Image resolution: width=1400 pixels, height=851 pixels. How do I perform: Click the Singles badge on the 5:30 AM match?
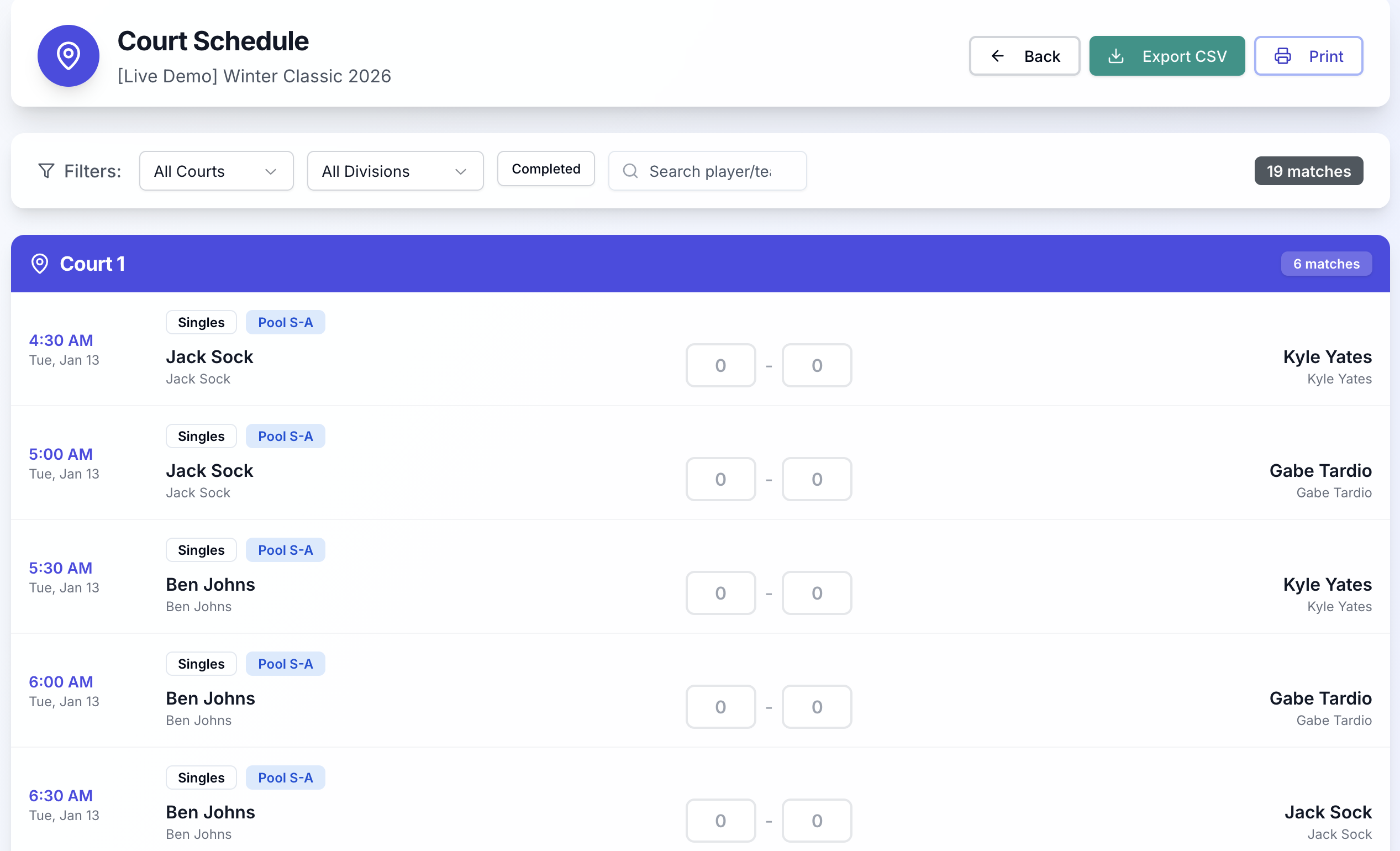pyautogui.click(x=201, y=550)
